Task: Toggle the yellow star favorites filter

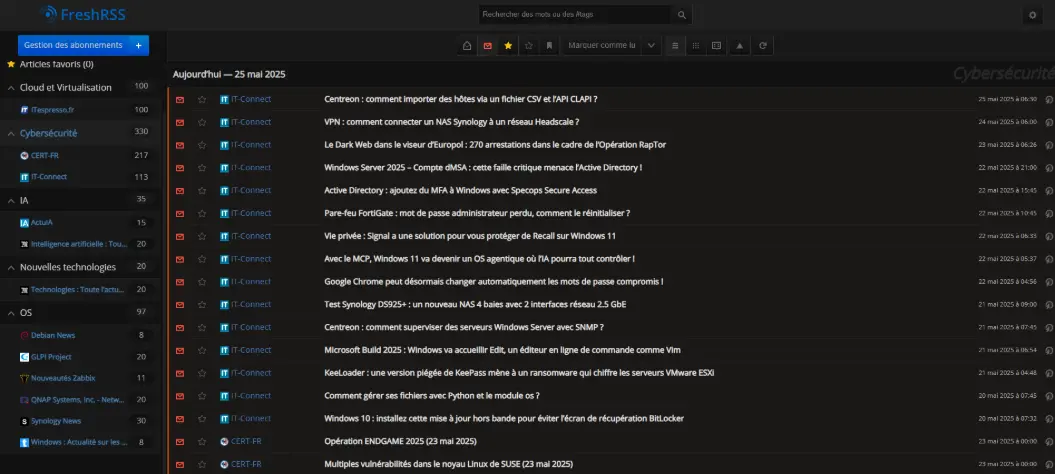Action: coord(508,46)
